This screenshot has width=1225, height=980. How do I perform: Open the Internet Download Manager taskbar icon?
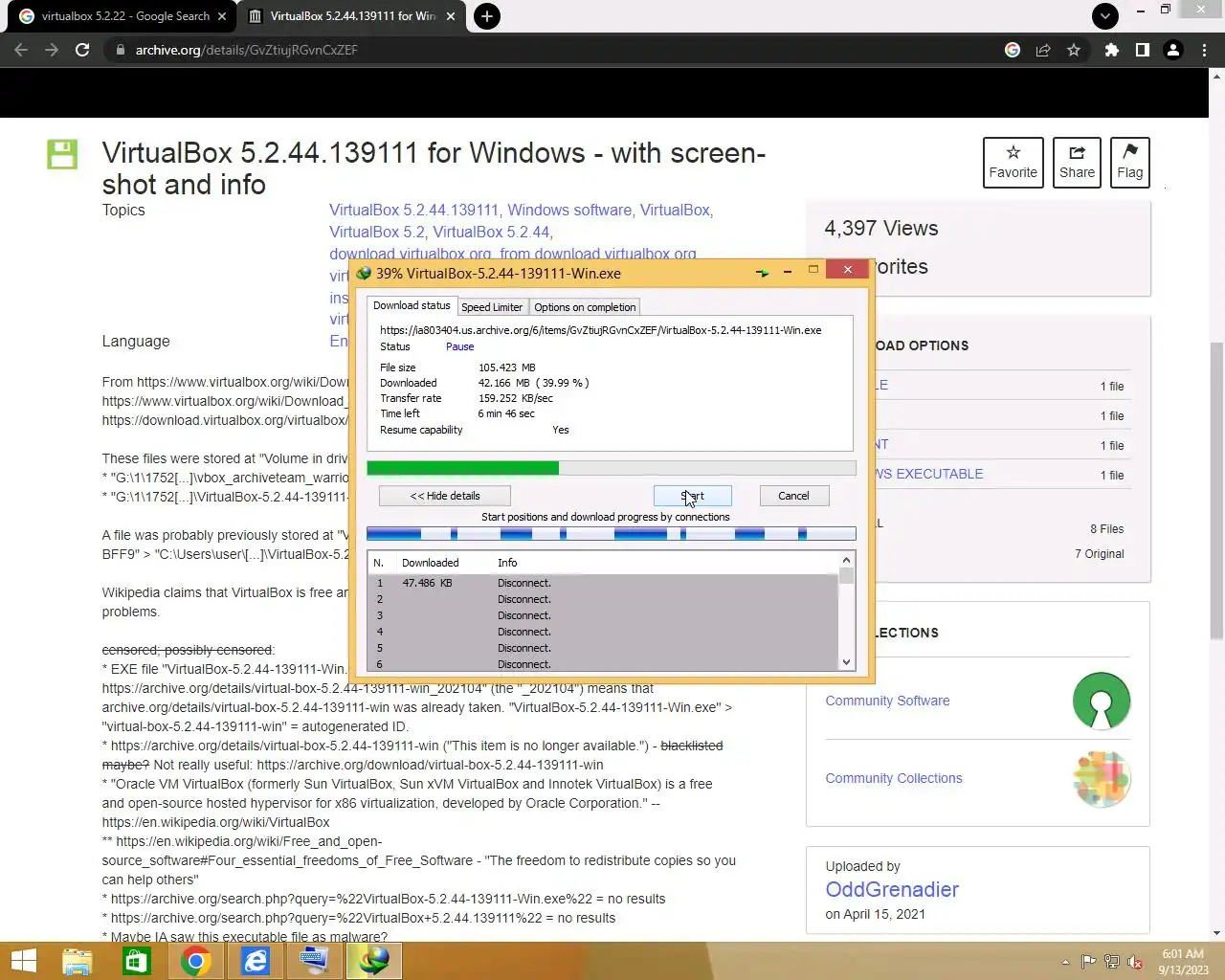click(x=374, y=961)
